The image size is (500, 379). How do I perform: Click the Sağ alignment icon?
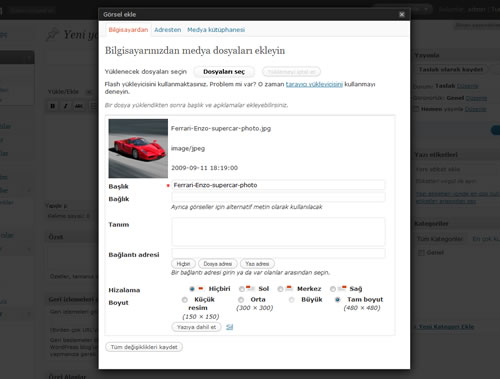point(342,288)
